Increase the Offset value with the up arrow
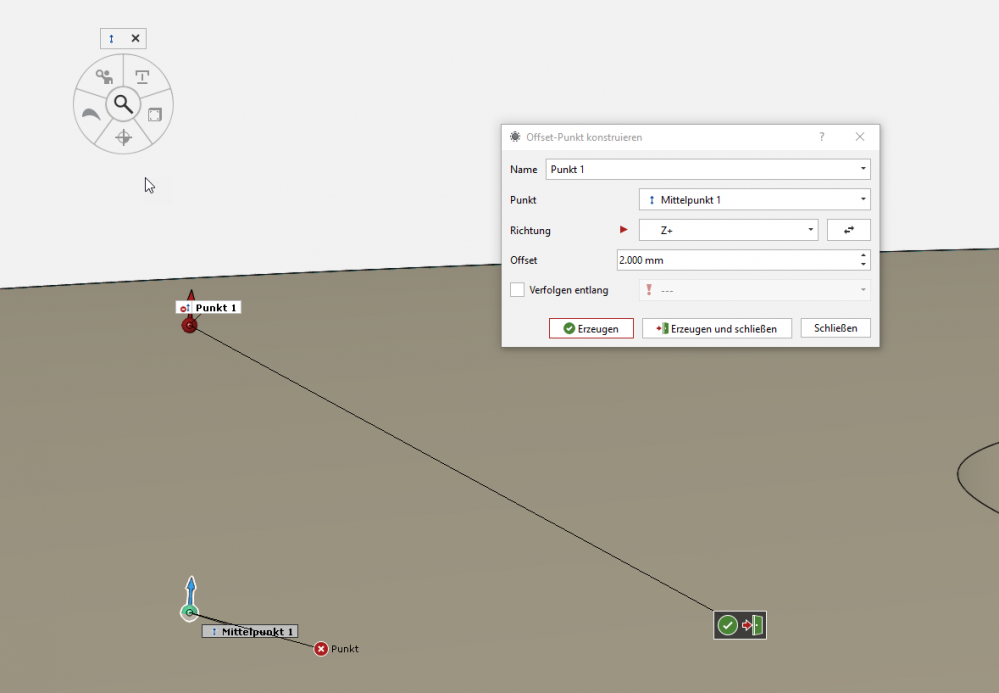 (x=863, y=255)
